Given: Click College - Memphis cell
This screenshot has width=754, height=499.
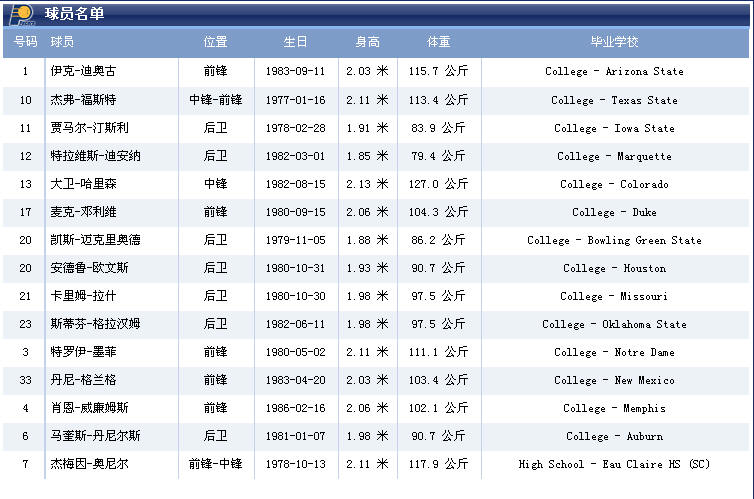Looking at the screenshot, I should (615, 408).
